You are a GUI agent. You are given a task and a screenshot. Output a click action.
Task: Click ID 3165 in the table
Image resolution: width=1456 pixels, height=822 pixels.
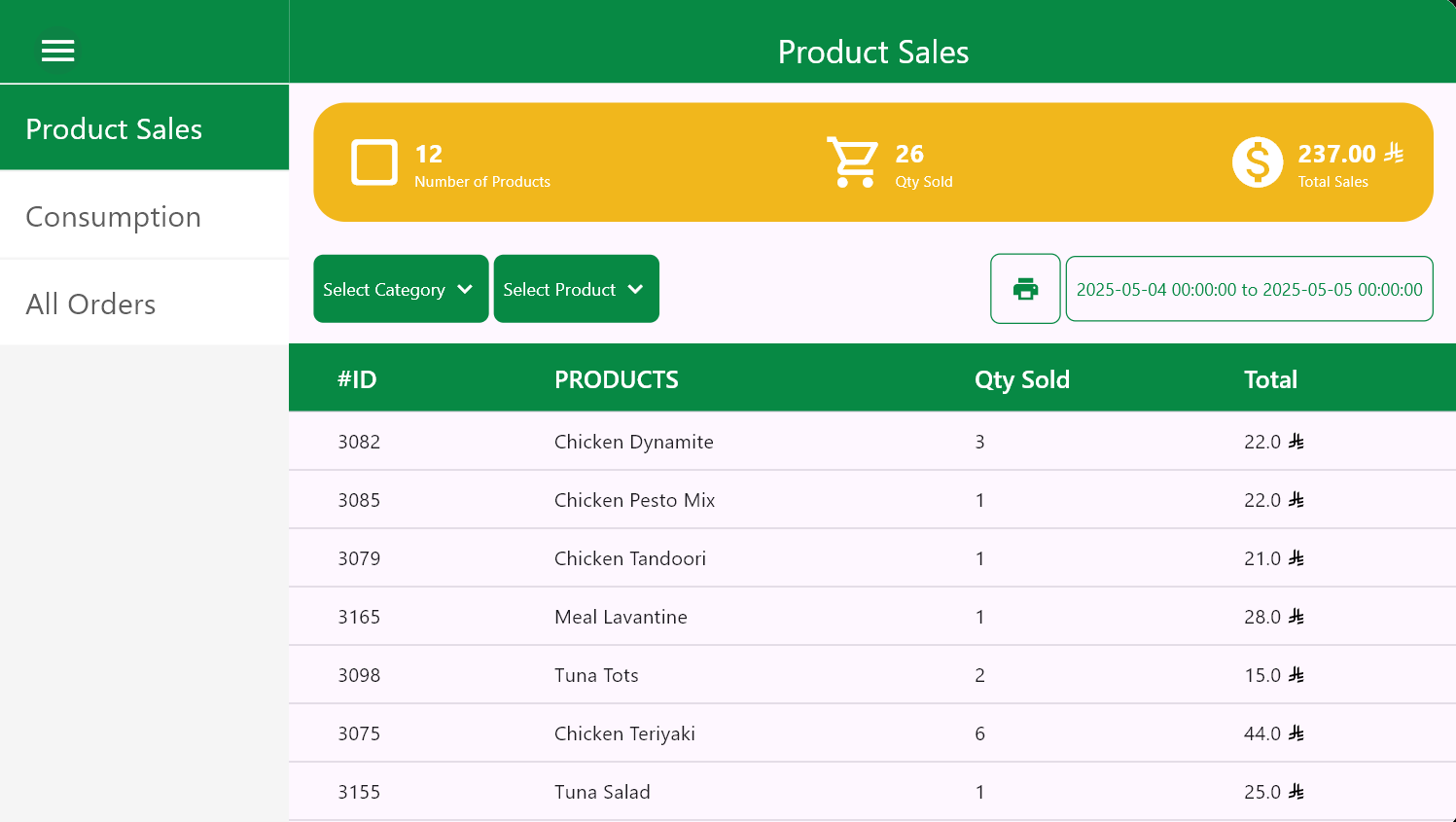(359, 617)
